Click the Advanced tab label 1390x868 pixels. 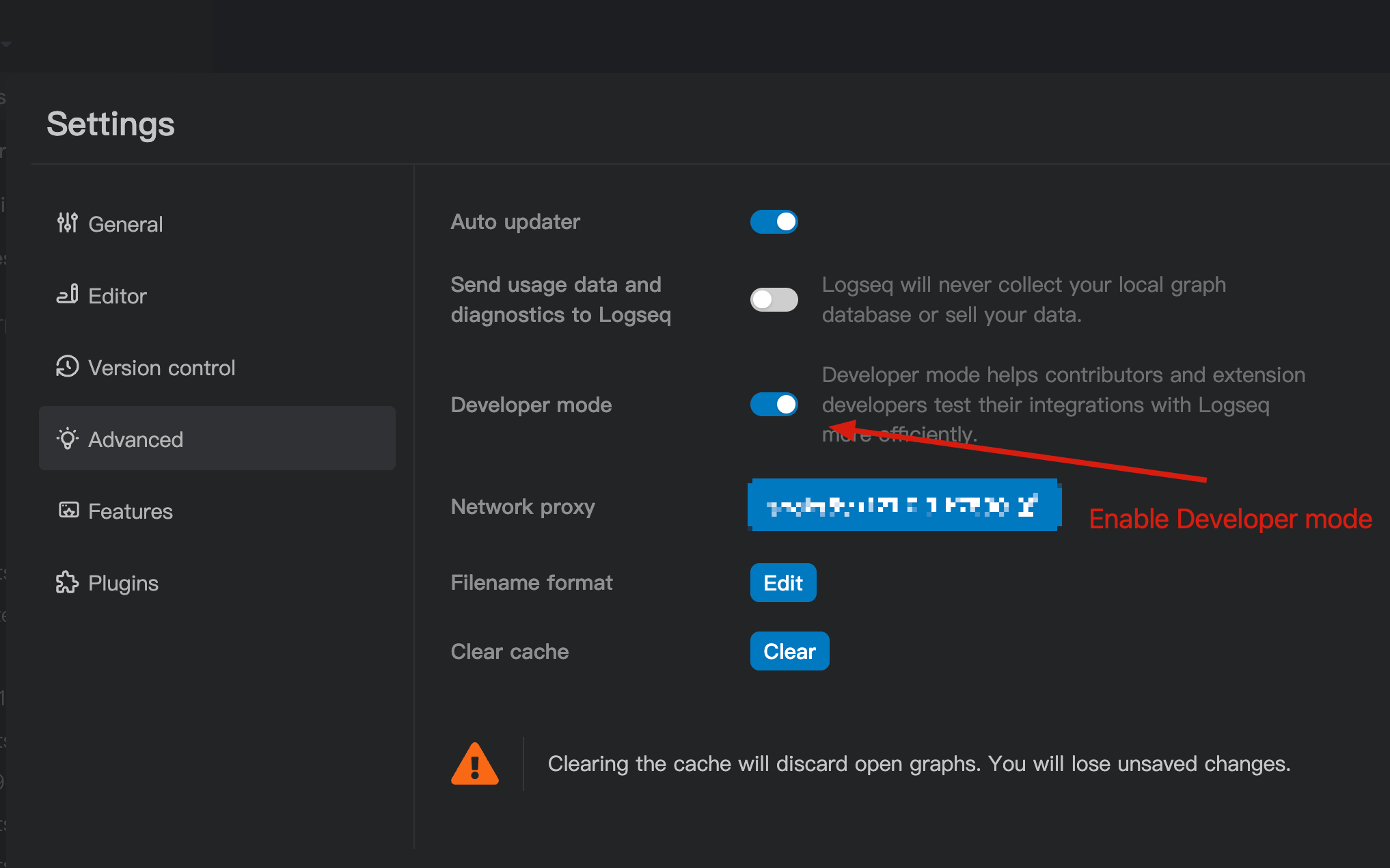coord(136,439)
